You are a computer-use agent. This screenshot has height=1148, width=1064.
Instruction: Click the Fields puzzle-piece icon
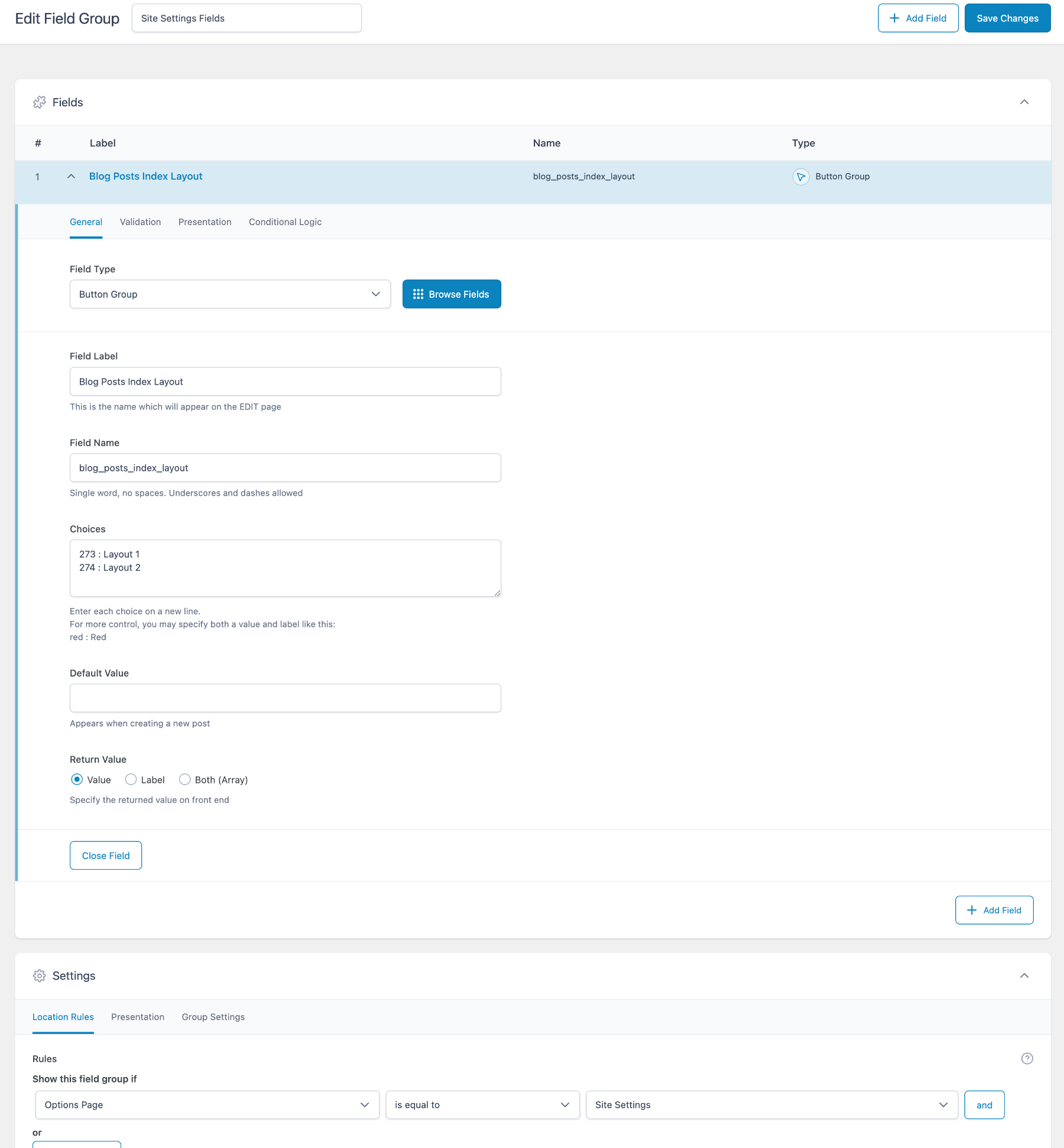40,102
